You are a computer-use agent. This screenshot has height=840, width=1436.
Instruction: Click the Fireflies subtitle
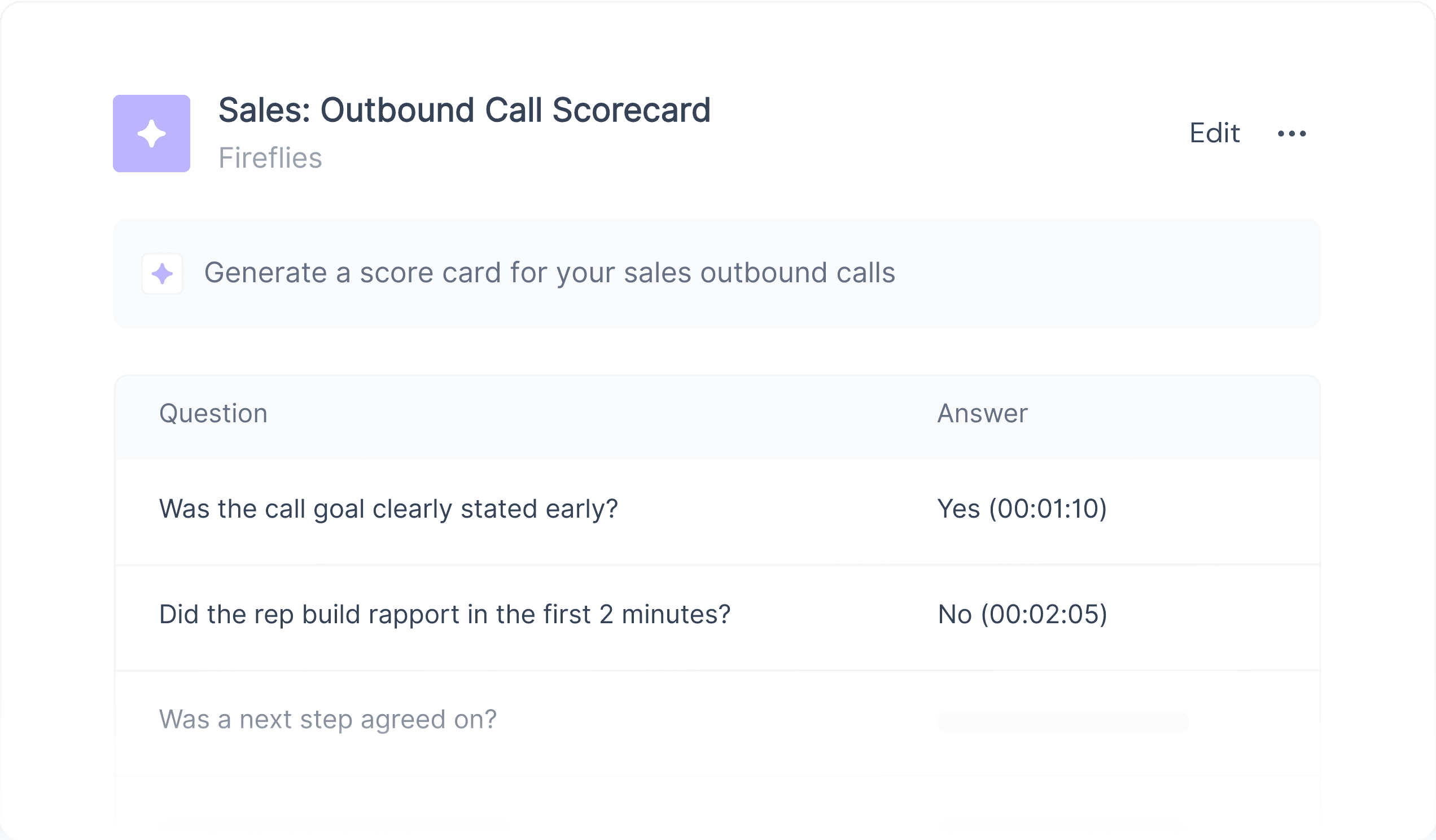(x=270, y=158)
